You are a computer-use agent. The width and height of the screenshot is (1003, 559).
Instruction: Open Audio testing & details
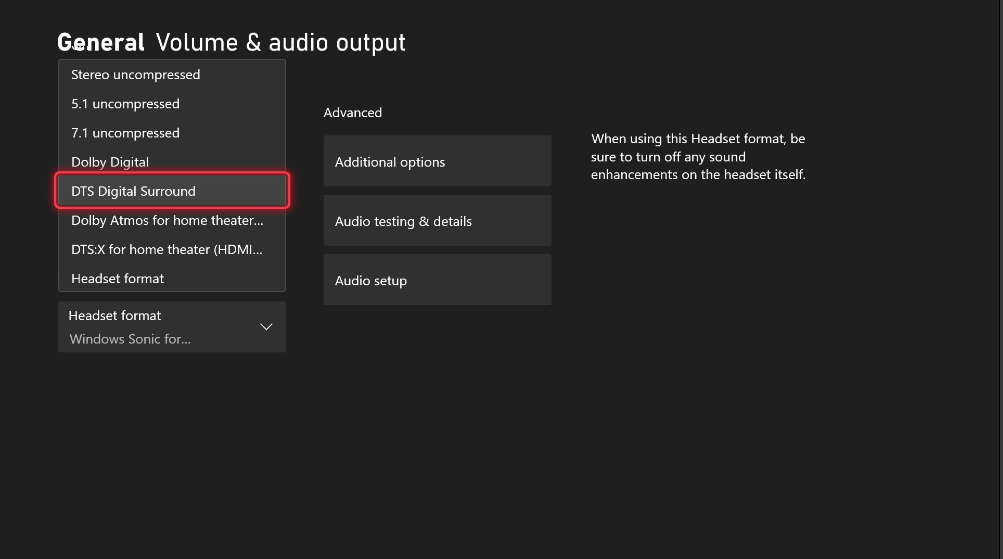tap(437, 221)
